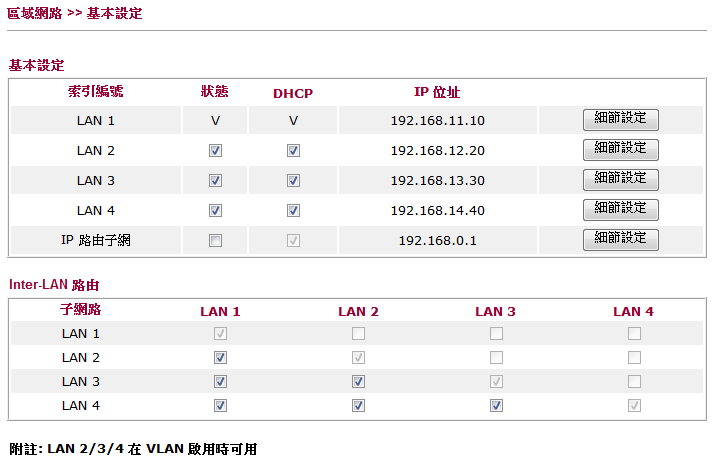
Task: Toggle Inter-LAN routing LAN 4 to LAN 2
Action: pos(358,405)
